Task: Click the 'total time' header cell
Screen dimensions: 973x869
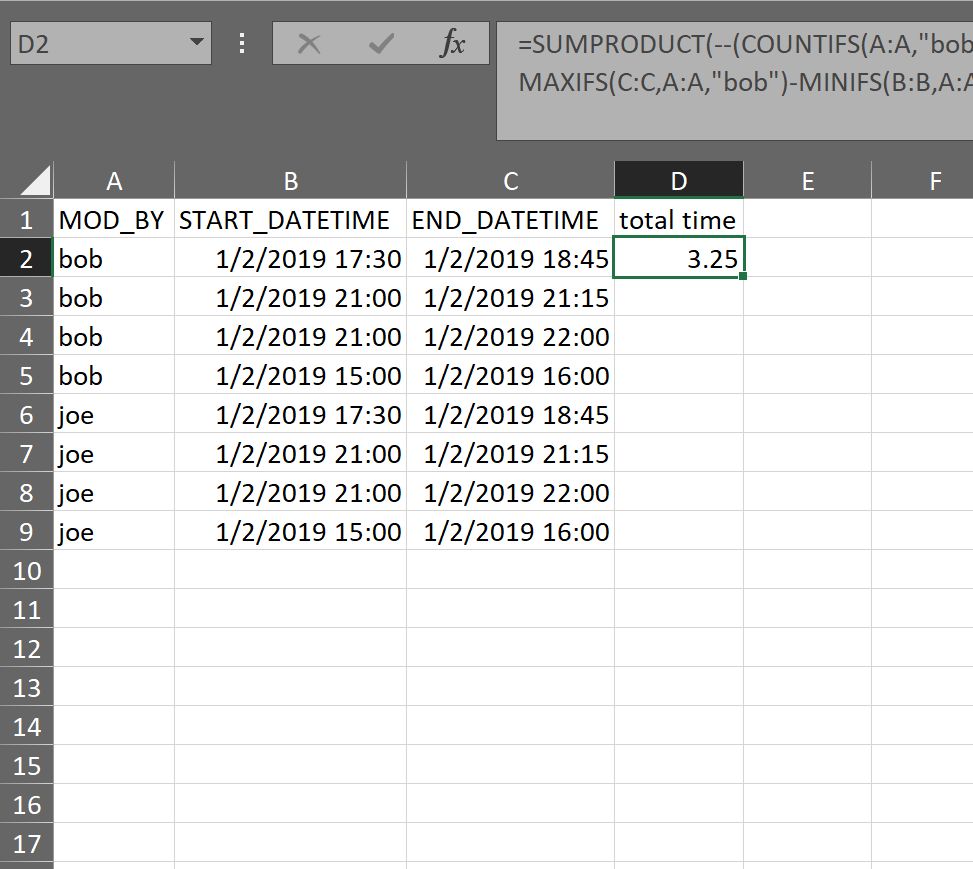Action: coord(679,219)
